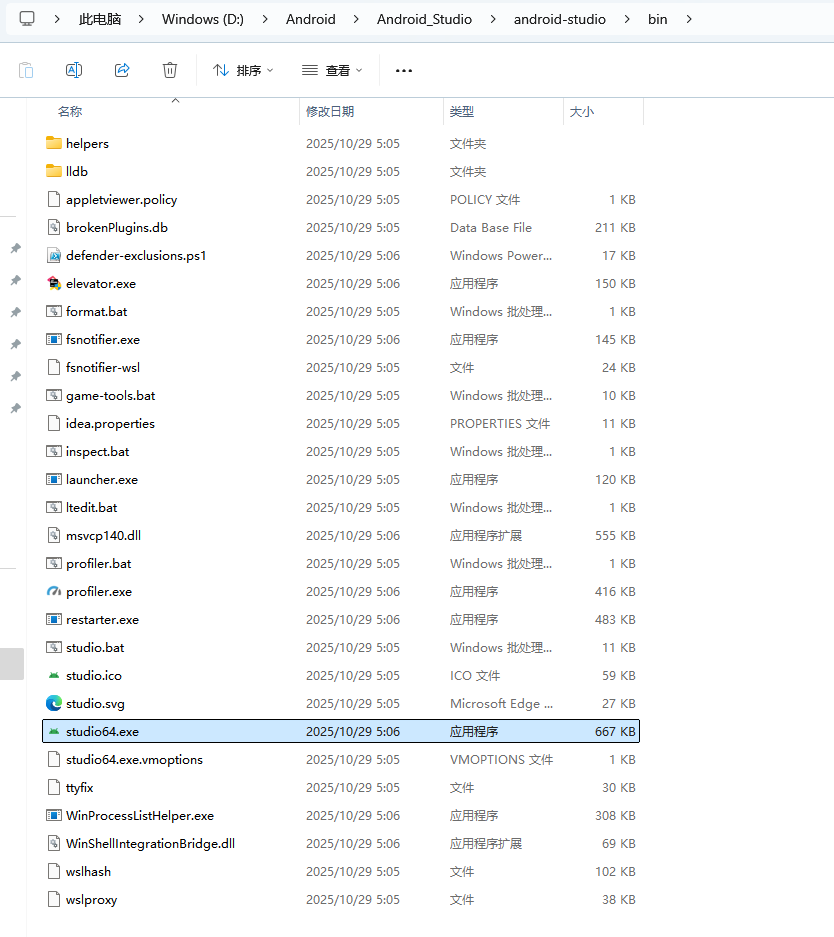Viewport: 834px width, 937px height.
Task: Select file name wslhash
Action: point(88,871)
